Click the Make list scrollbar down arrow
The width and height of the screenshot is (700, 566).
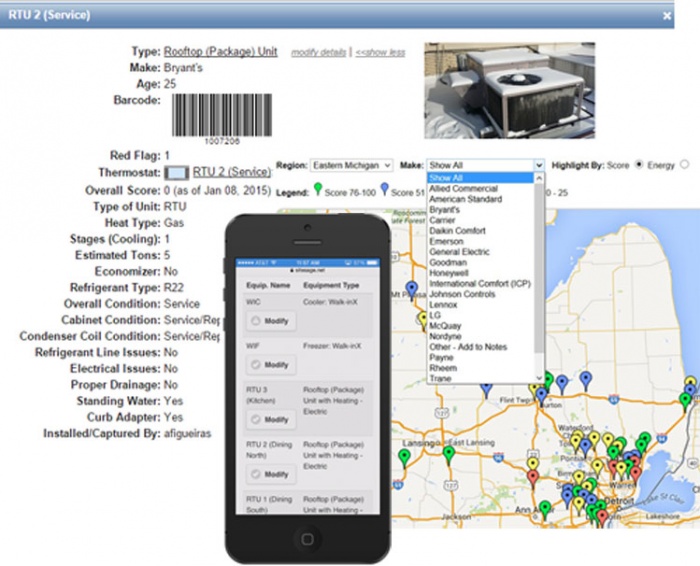click(539, 378)
